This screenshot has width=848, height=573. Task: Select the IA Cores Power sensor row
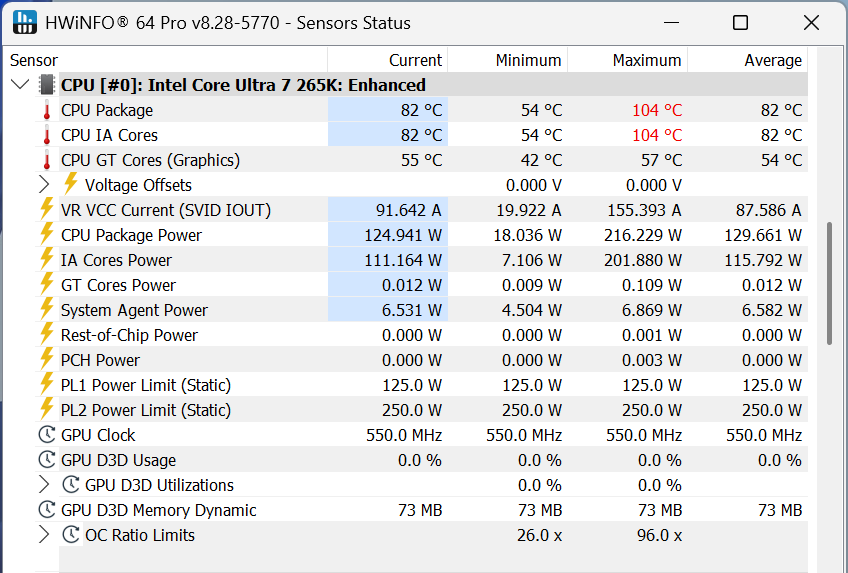[116, 260]
